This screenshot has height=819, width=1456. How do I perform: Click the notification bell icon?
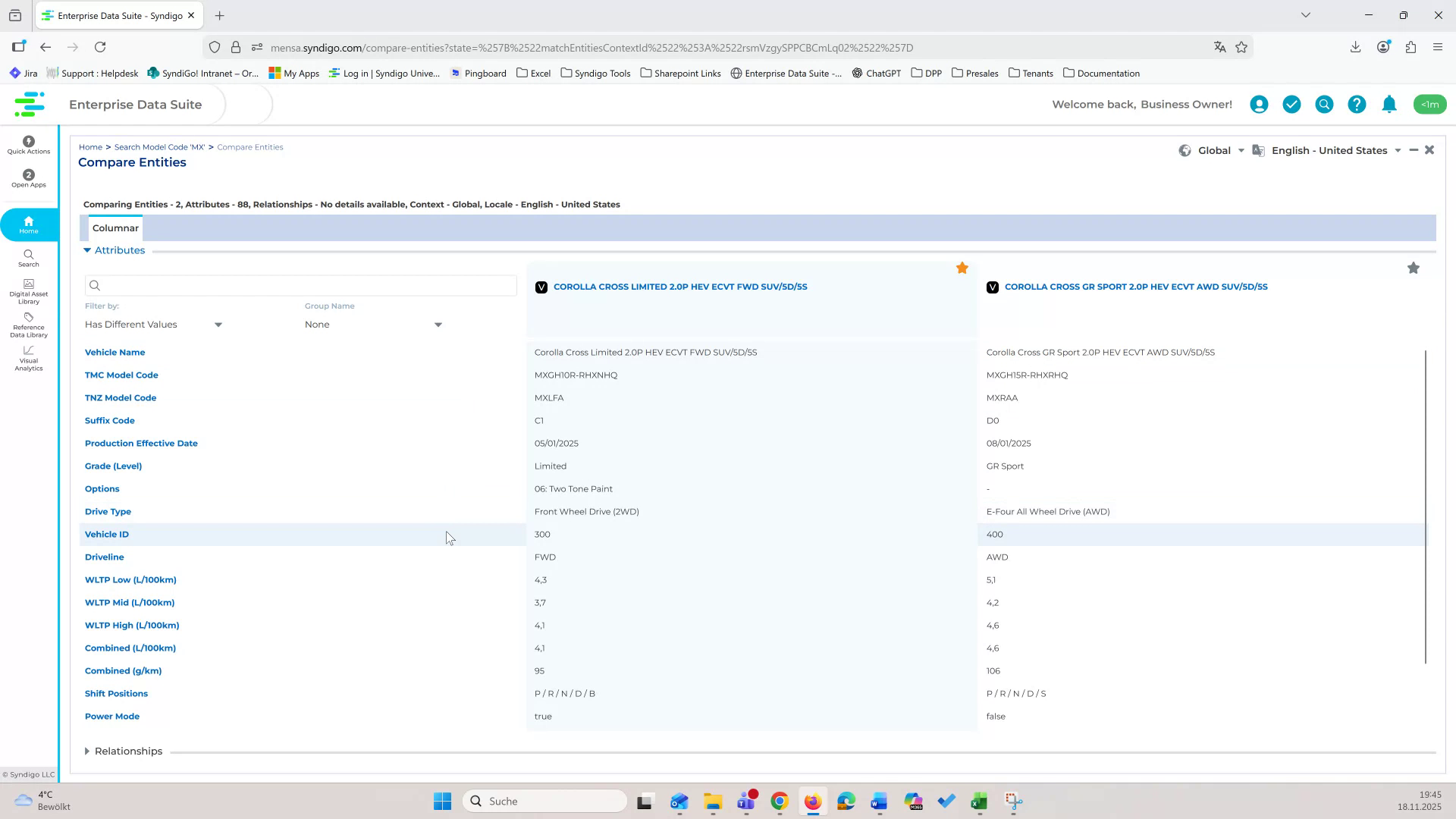tap(1389, 104)
